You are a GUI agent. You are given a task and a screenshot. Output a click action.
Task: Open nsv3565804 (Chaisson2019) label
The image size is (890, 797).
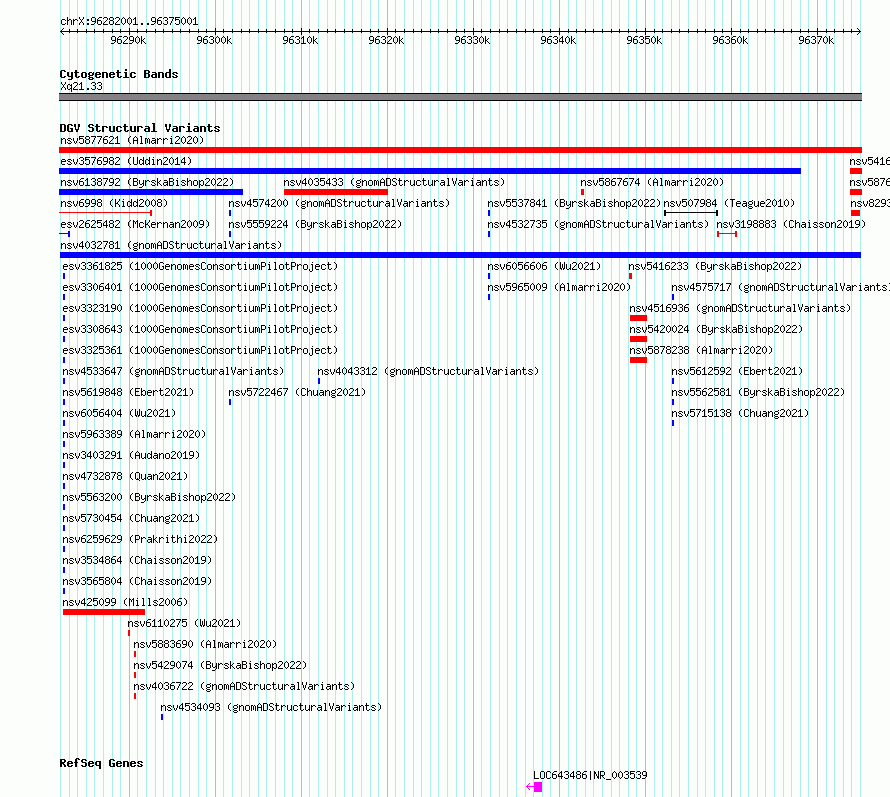[137, 581]
